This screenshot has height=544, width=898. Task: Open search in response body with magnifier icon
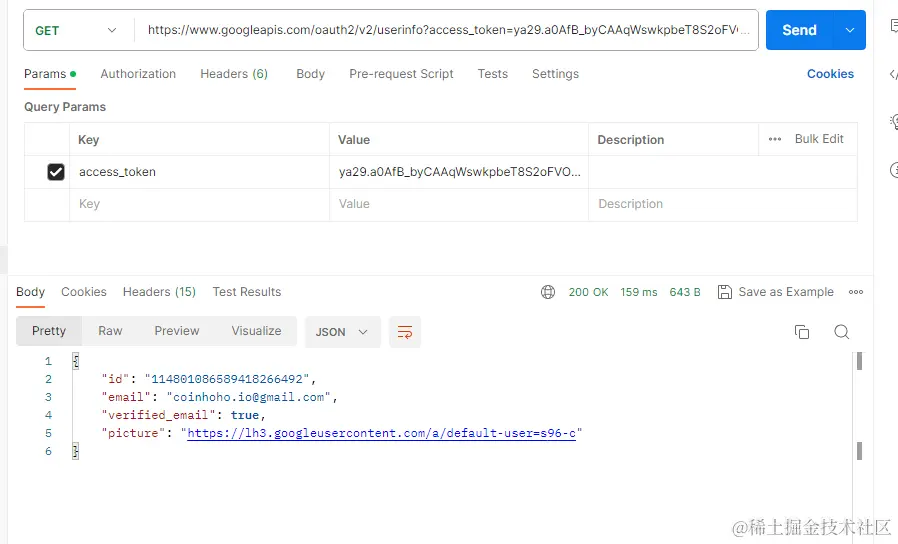click(x=841, y=332)
